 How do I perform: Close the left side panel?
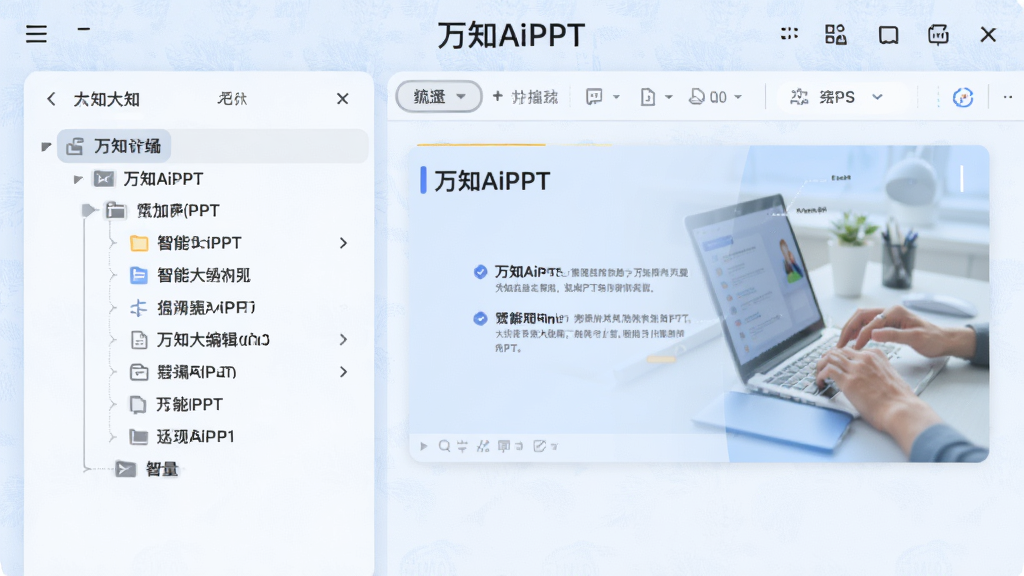[x=342, y=99]
